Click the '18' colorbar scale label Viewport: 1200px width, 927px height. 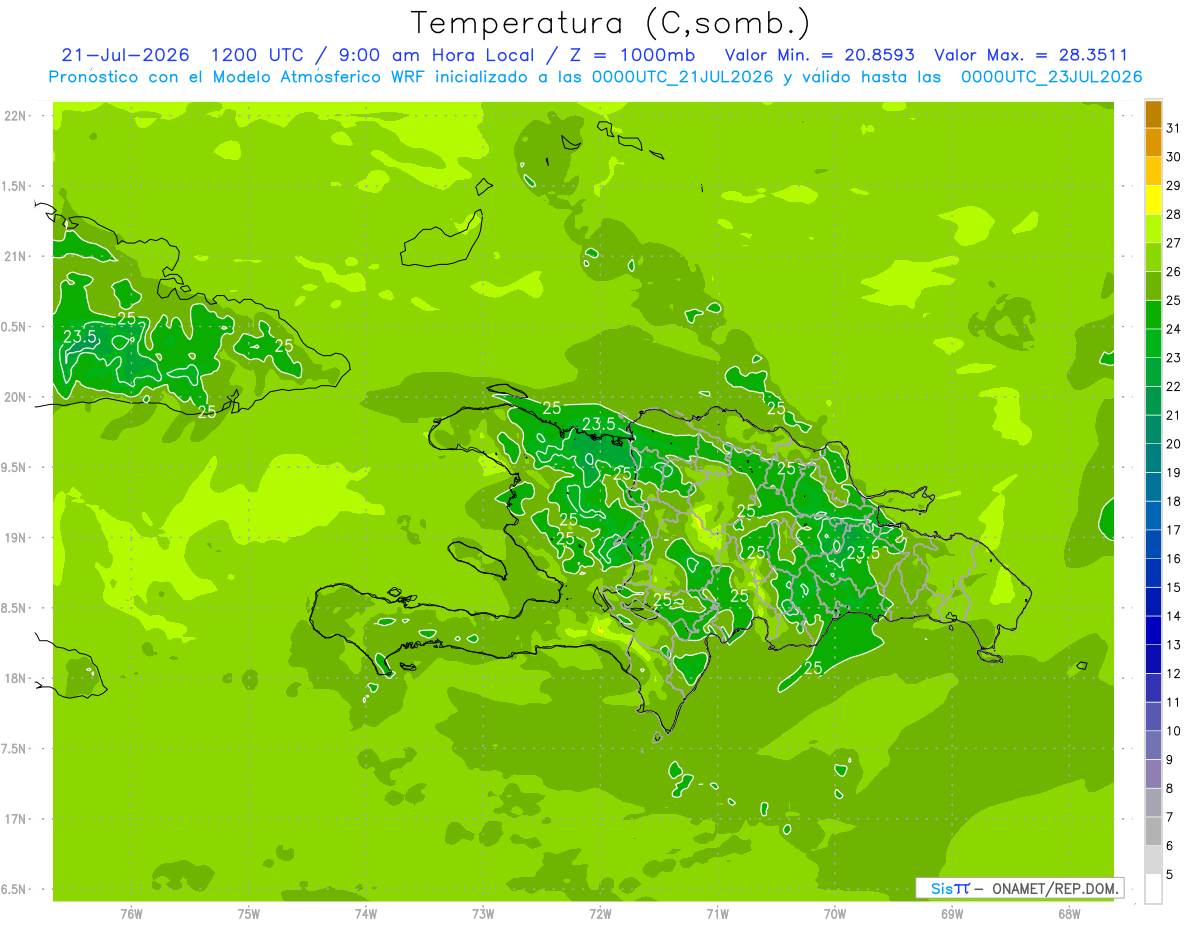pos(1174,501)
